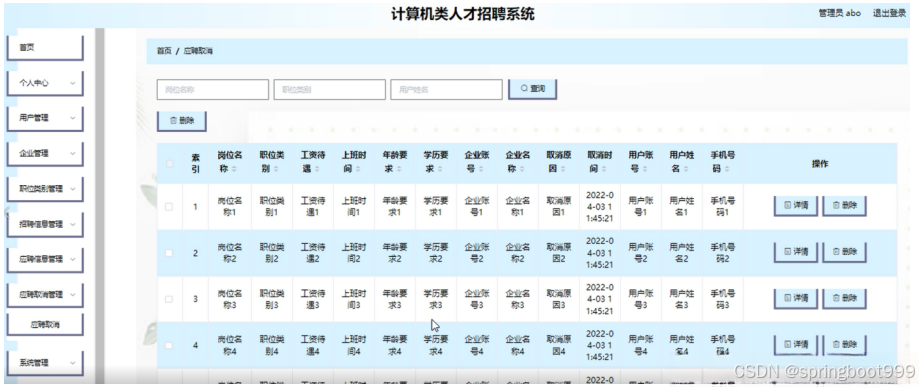Open 详情 for row 4
The height and width of the screenshot is (387, 919).
coord(796,345)
